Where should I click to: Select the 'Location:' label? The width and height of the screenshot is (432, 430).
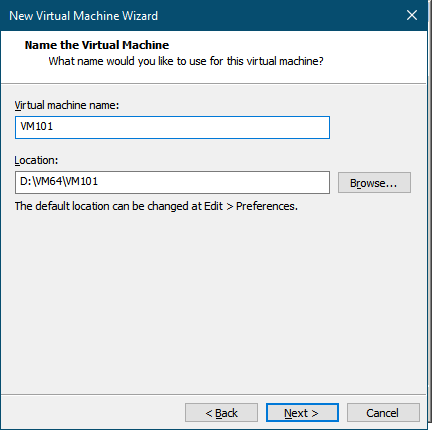[x=36, y=160]
